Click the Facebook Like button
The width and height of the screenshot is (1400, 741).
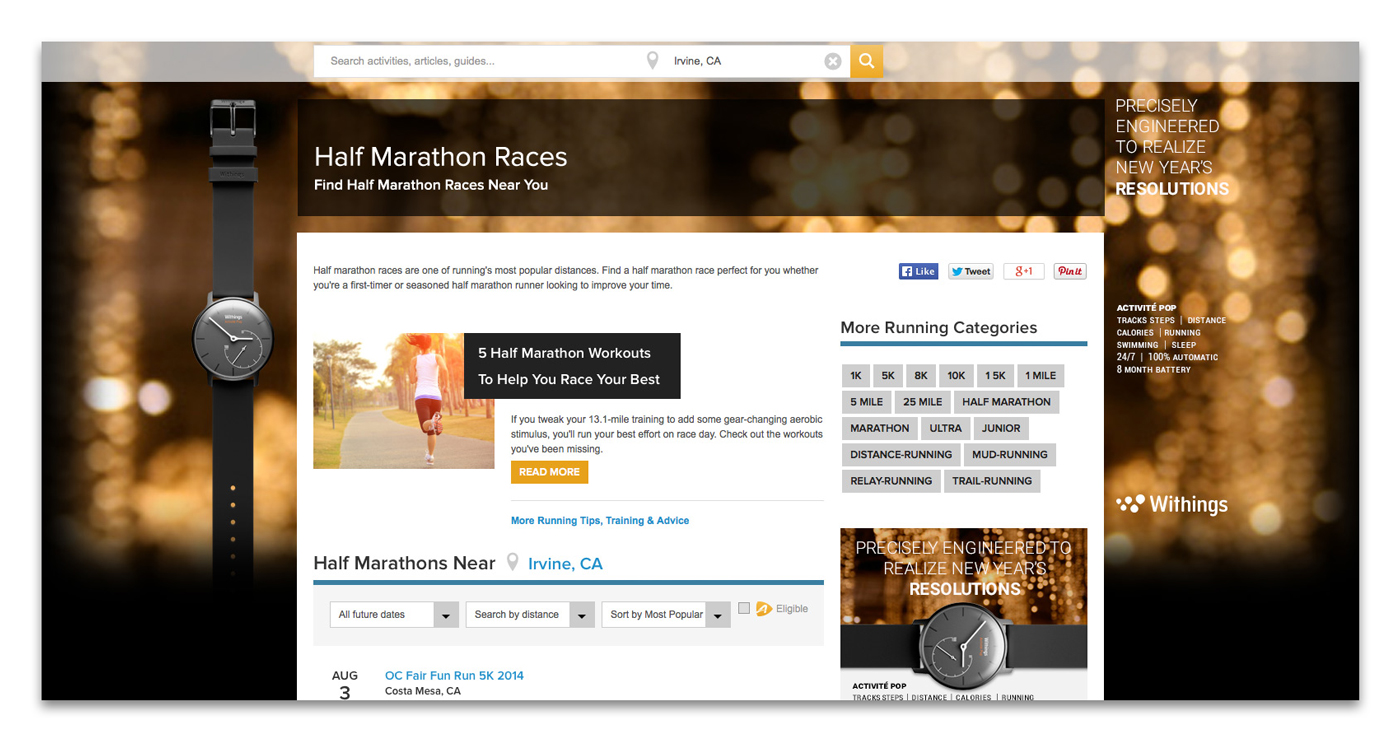tap(918, 271)
